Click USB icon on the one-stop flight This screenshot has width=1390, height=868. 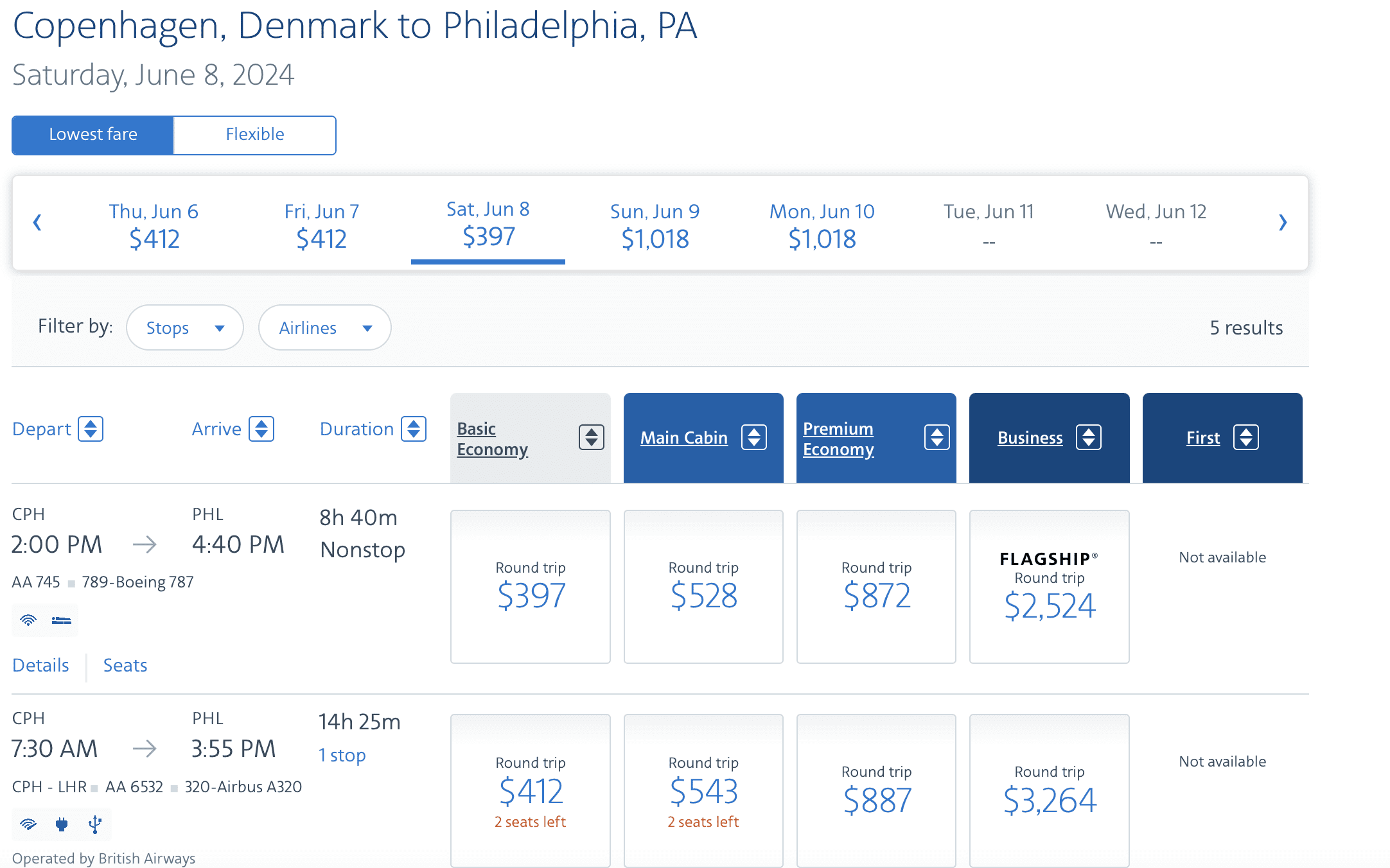click(x=95, y=824)
